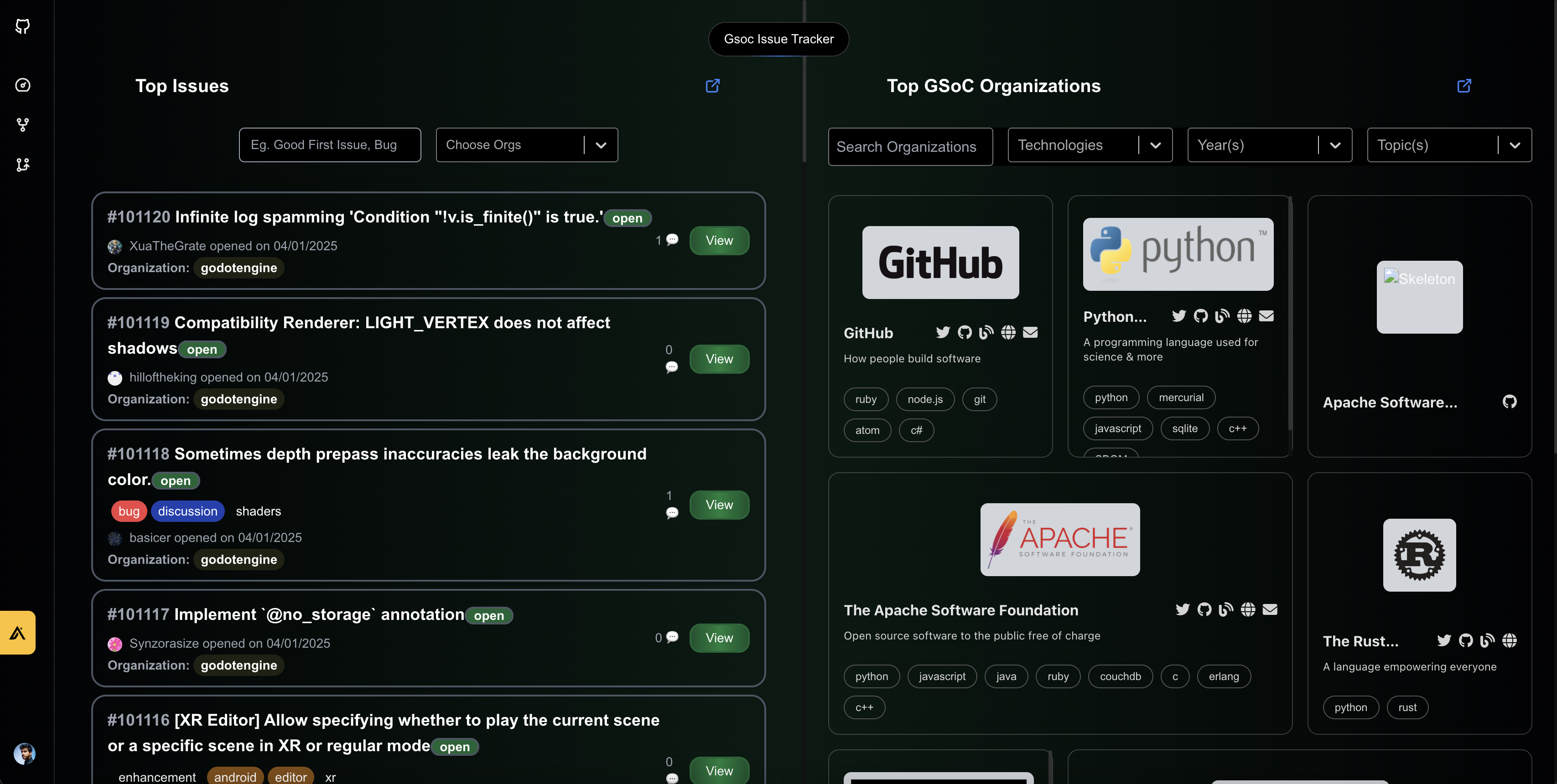
Task: Open GitHub card's email icon
Action: [1030, 332]
